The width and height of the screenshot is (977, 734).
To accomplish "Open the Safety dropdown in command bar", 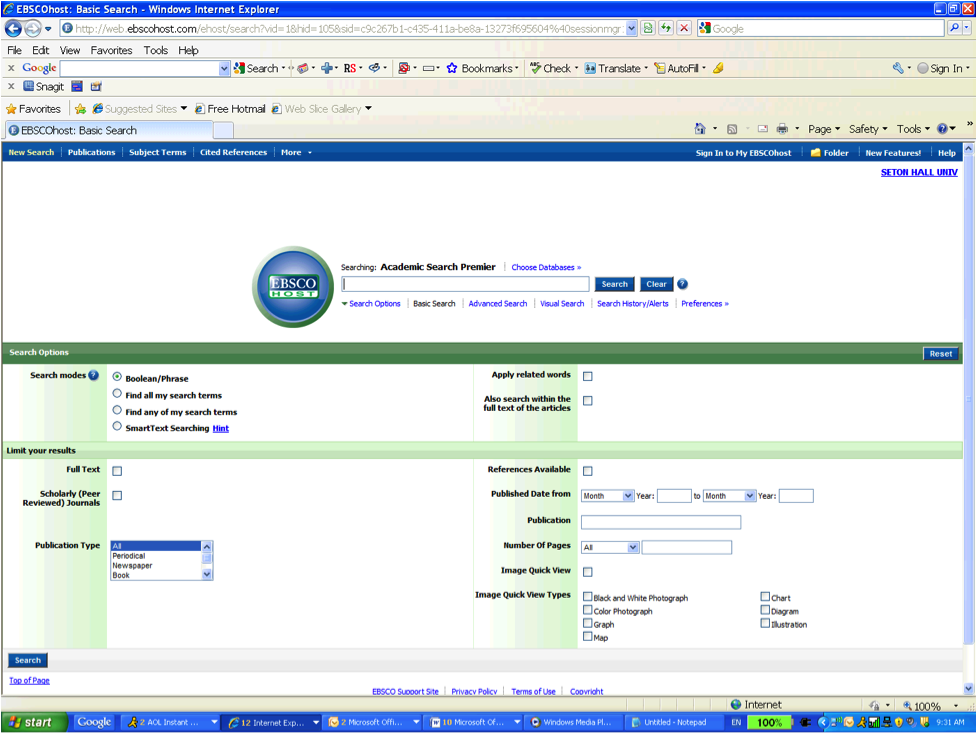I will point(868,129).
